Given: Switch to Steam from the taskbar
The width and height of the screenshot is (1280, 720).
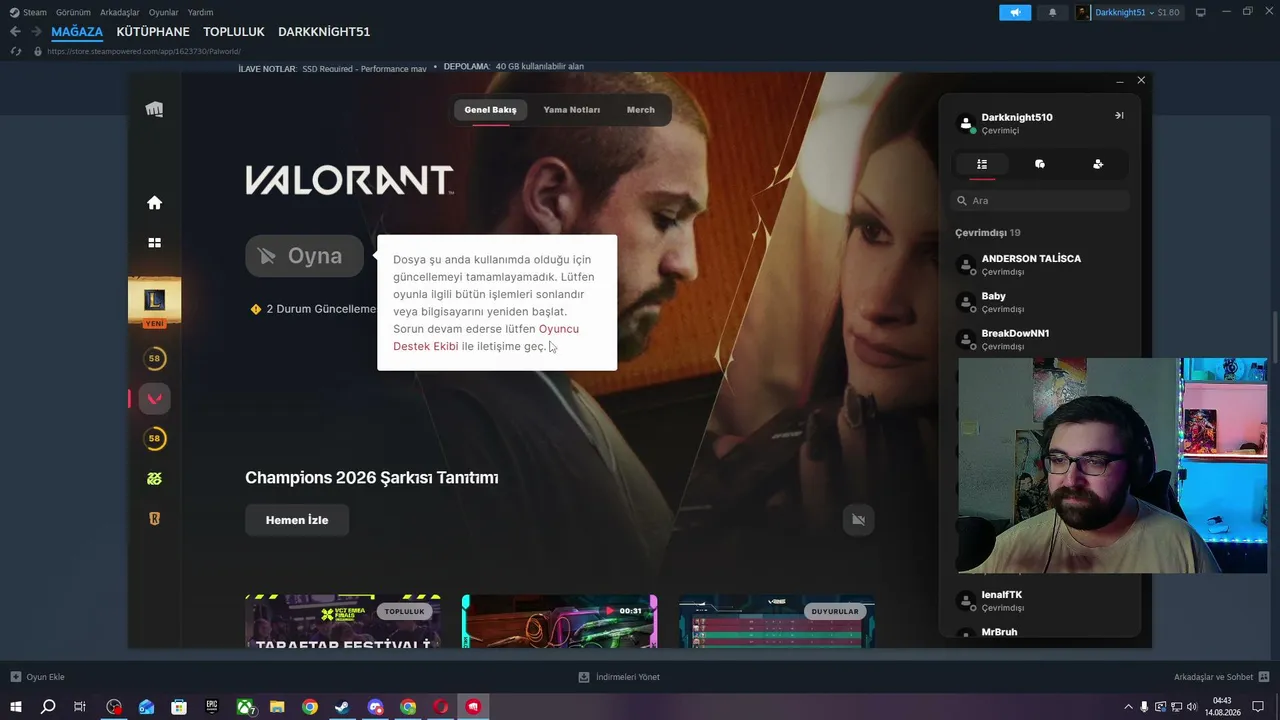Looking at the screenshot, I should point(342,707).
